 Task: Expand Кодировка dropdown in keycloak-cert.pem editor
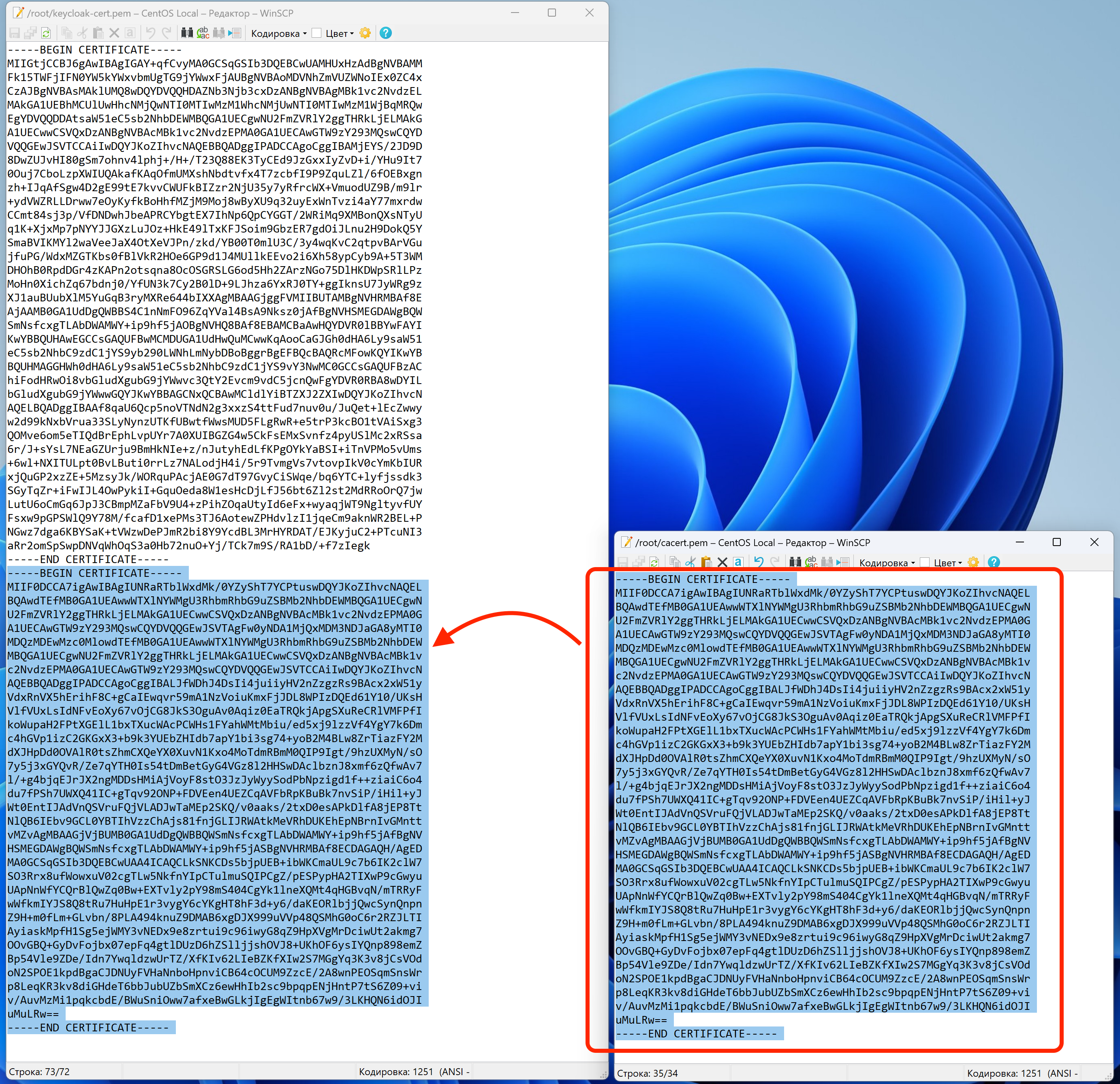(278, 33)
